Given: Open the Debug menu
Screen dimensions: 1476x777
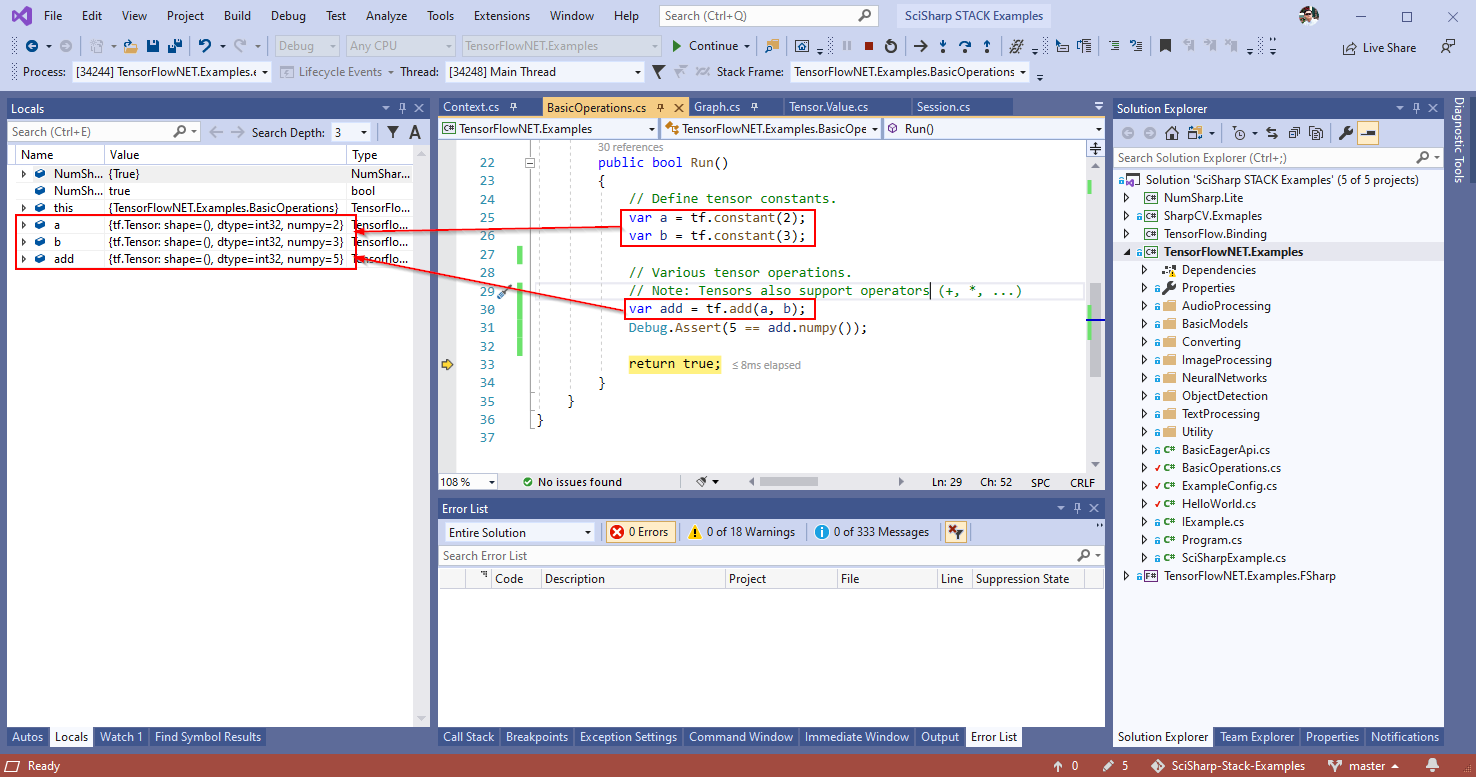Looking at the screenshot, I should 288,16.
